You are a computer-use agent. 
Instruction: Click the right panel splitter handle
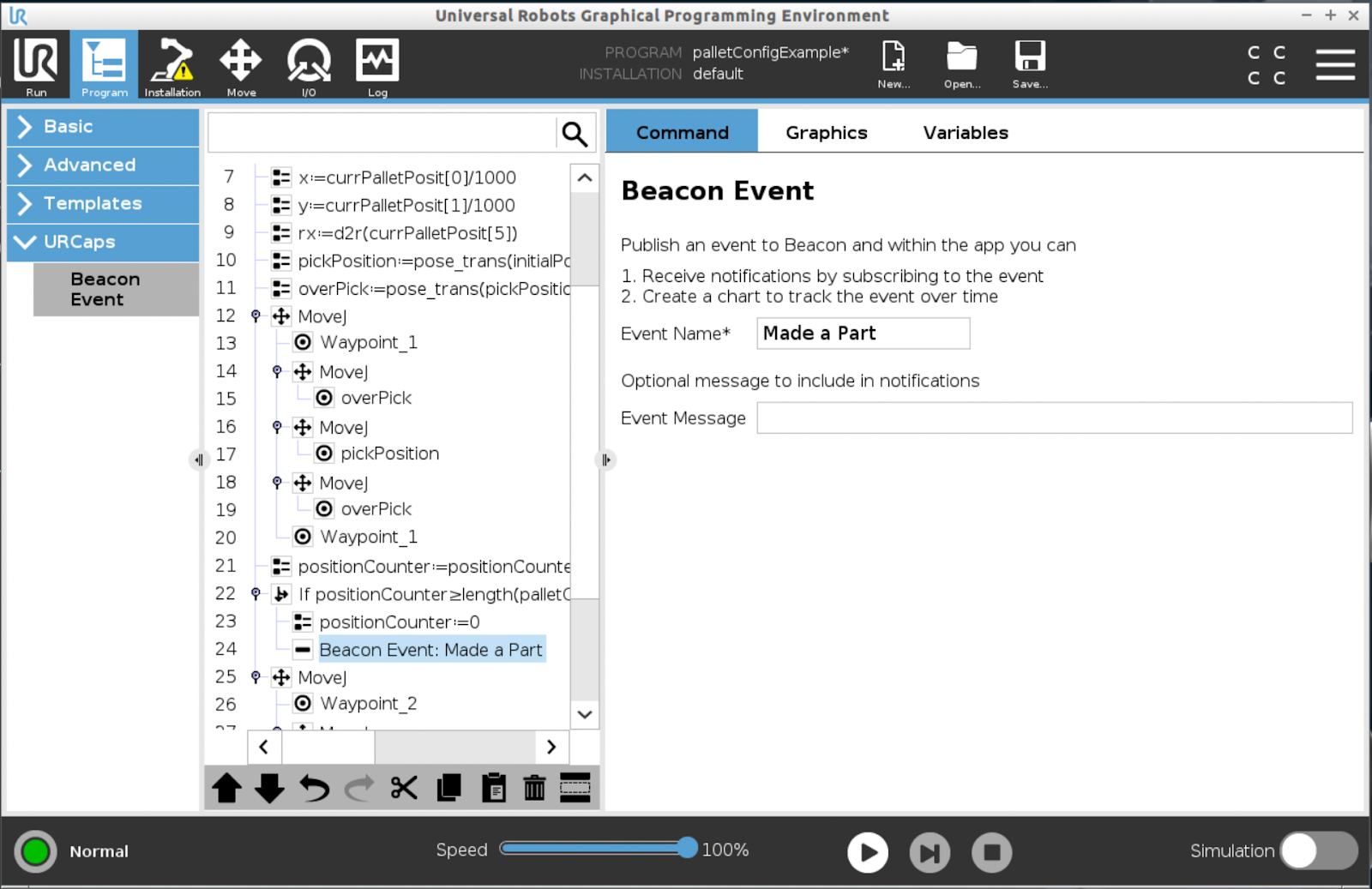606,460
